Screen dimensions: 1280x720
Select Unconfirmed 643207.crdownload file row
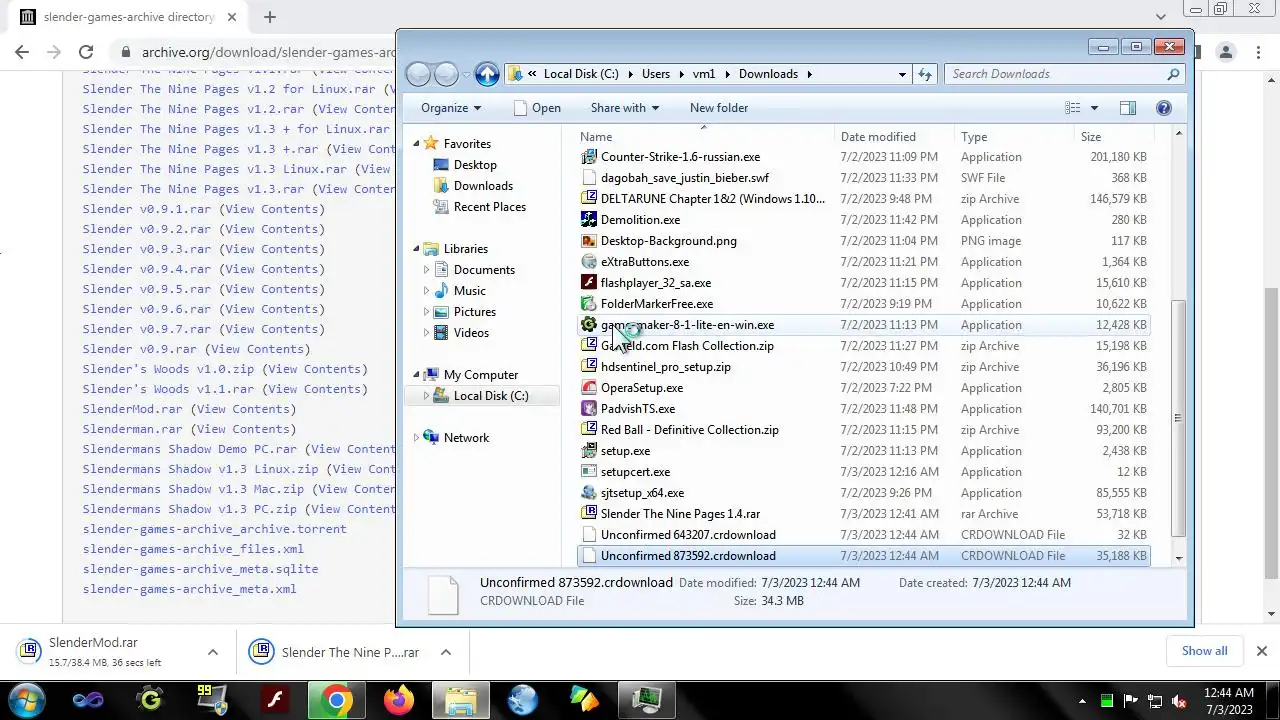pos(864,535)
